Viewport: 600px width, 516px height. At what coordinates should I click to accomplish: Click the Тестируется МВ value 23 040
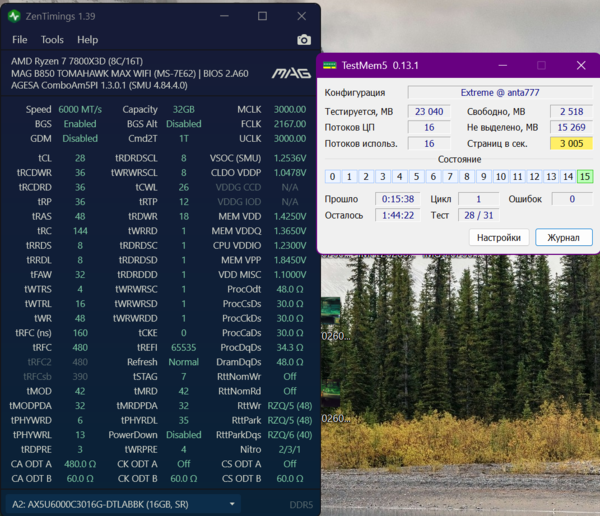[x=429, y=111]
